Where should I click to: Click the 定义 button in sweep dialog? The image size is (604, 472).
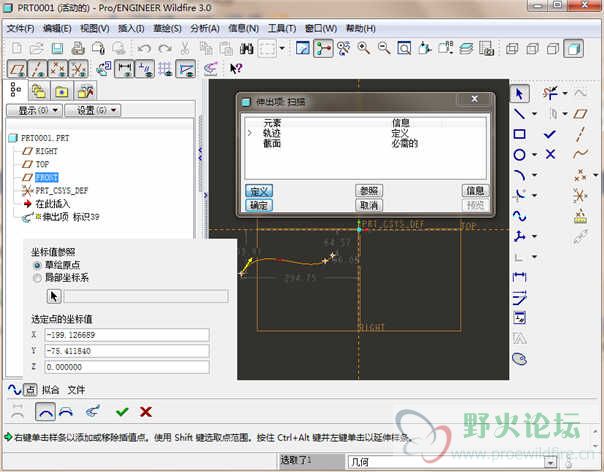[x=259, y=191]
